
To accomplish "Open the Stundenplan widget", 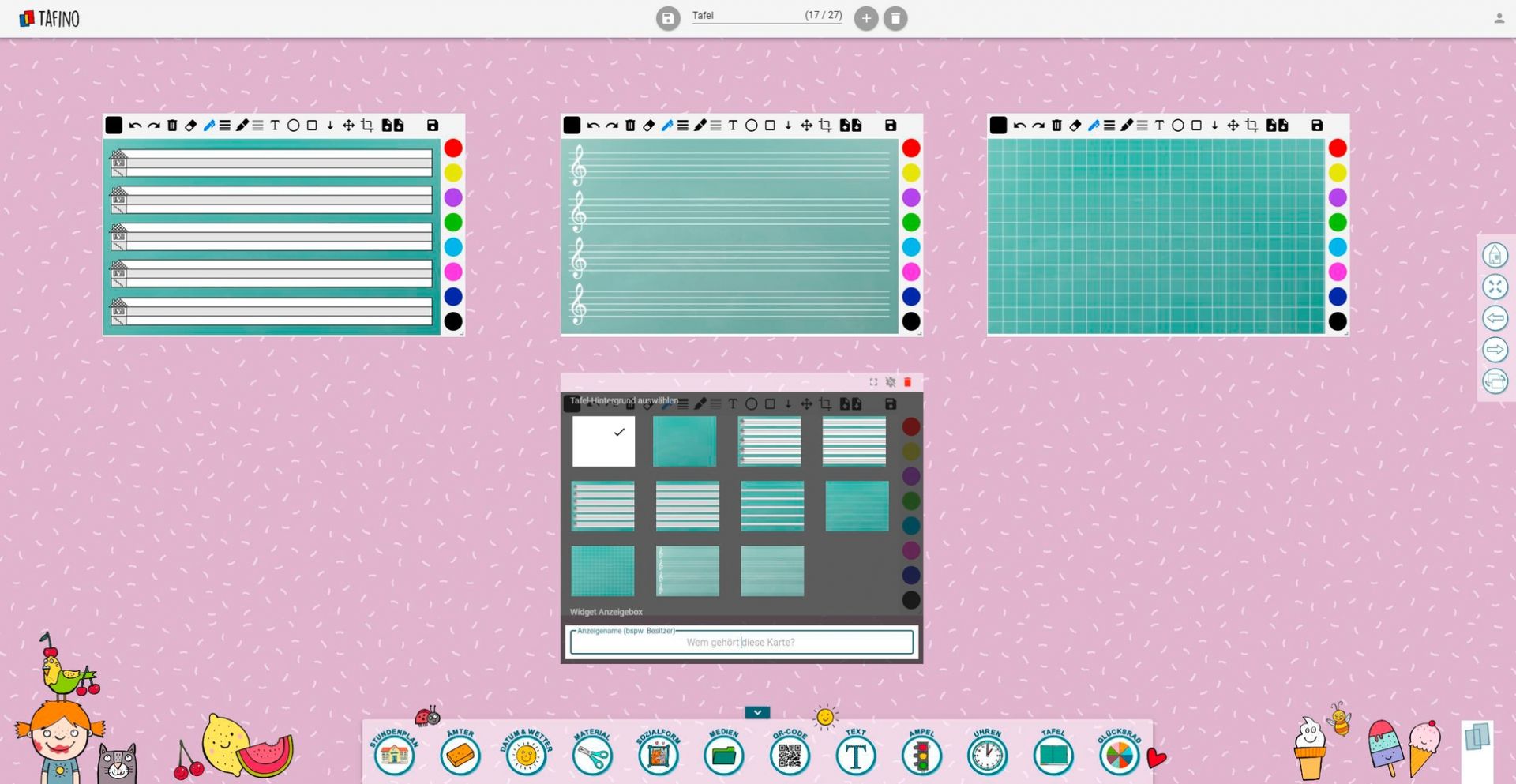I will 394,756.
